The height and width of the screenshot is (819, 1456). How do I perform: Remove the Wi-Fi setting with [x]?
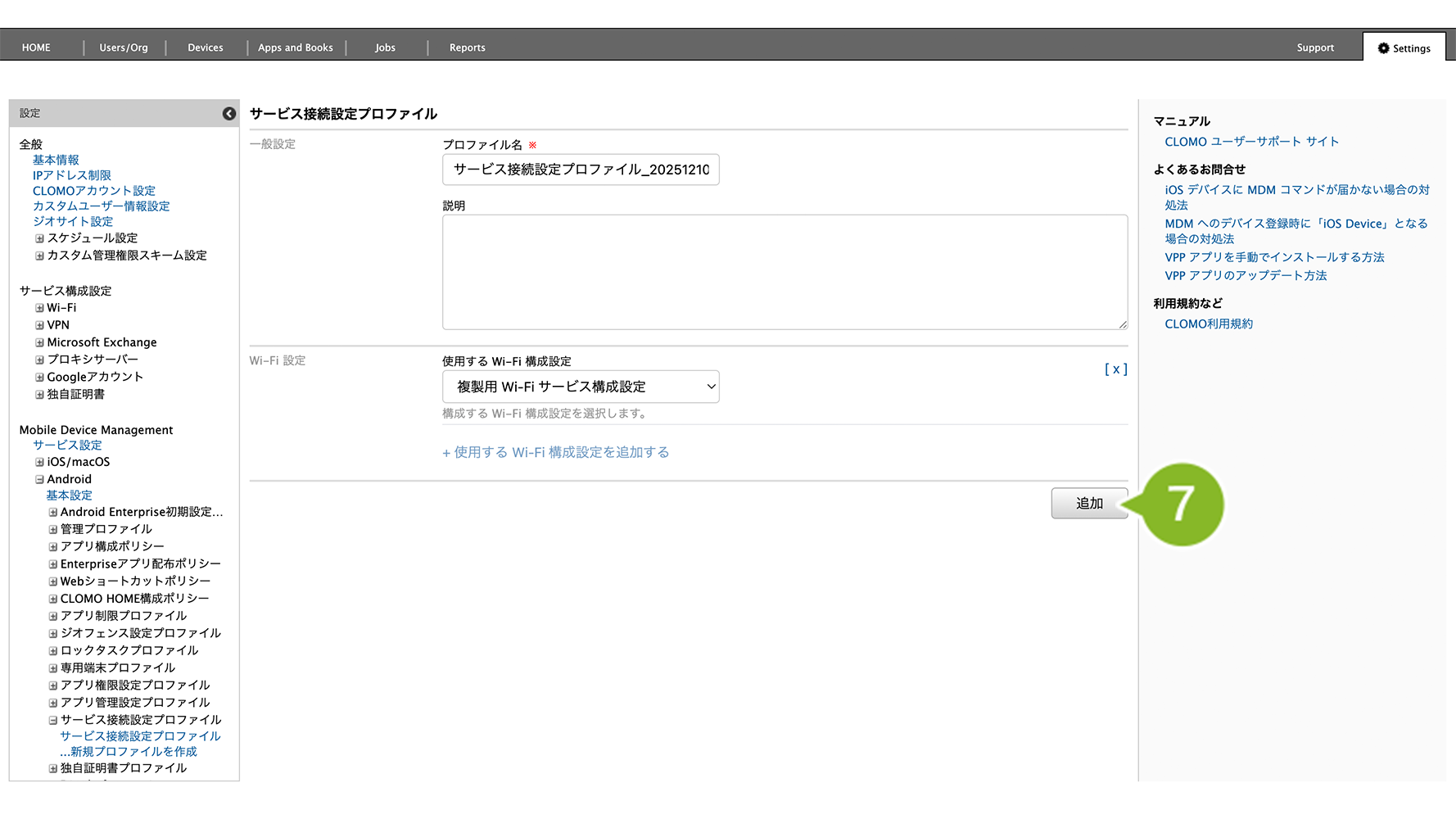pyautogui.click(x=1115, y=369)
